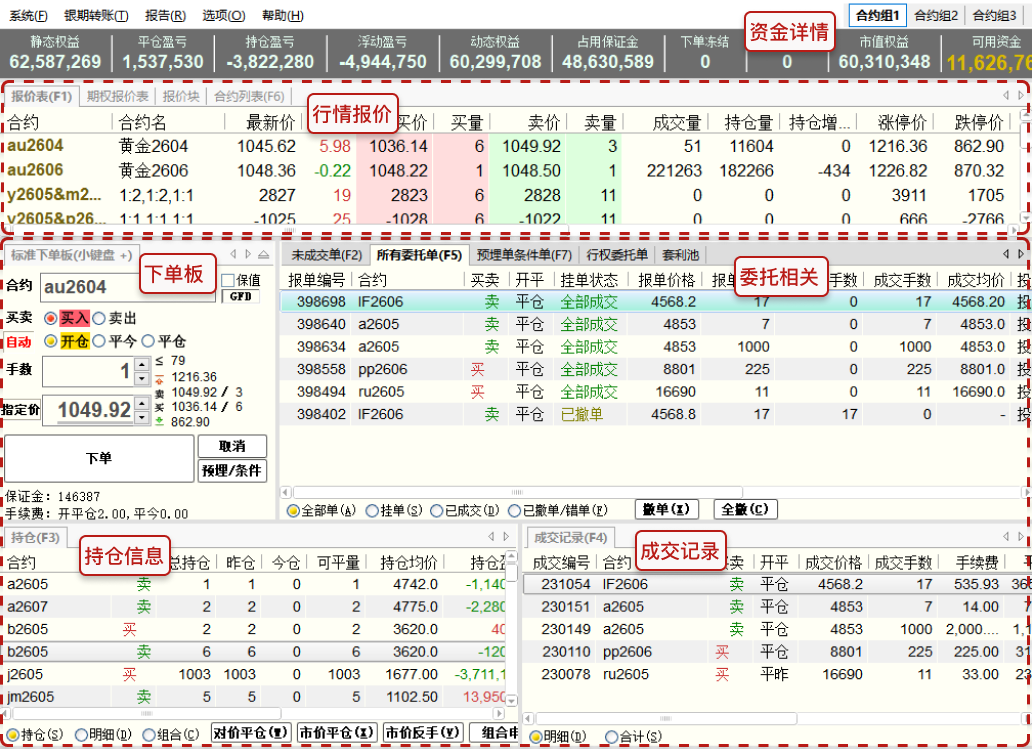Click the GFD order-validity indicator
Viewport: 1032px width, 749px height.
pos(240,297)
